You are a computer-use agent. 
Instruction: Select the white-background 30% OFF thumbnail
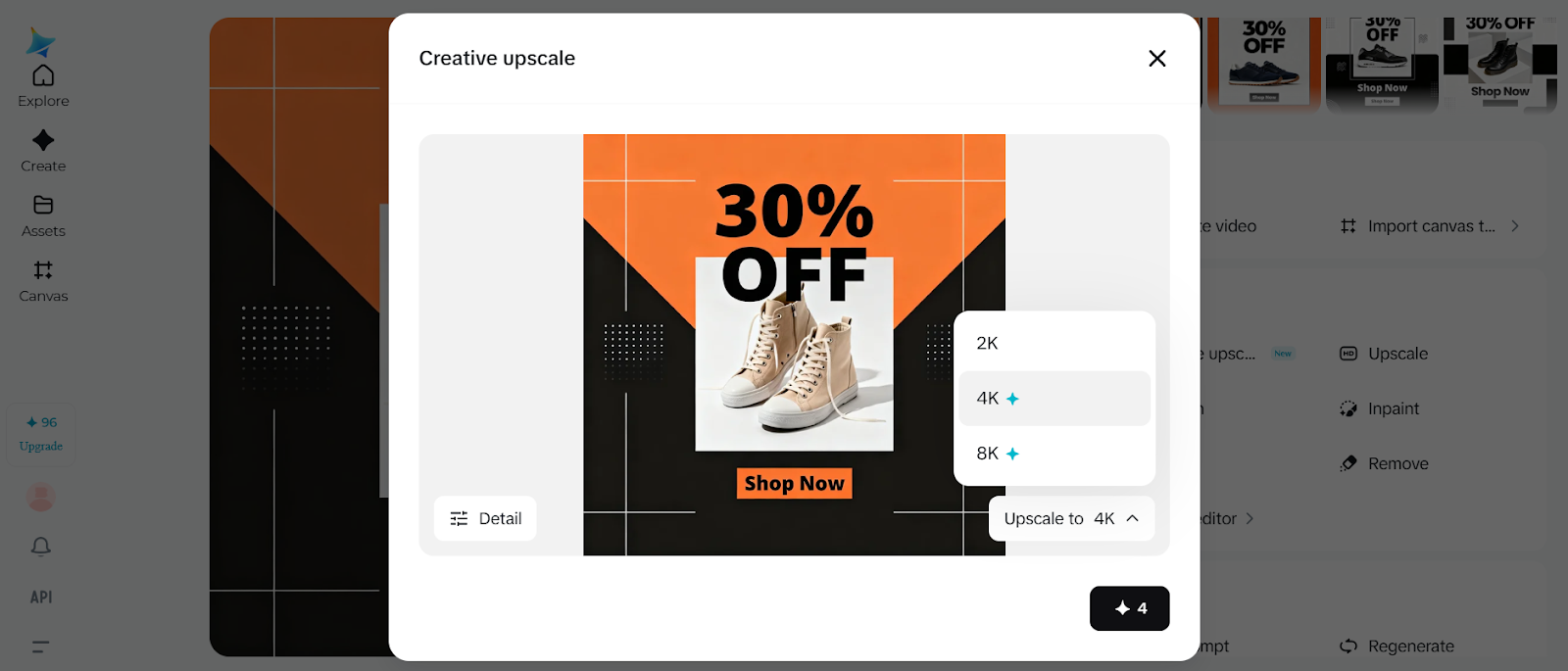(x=1499, y=61)
